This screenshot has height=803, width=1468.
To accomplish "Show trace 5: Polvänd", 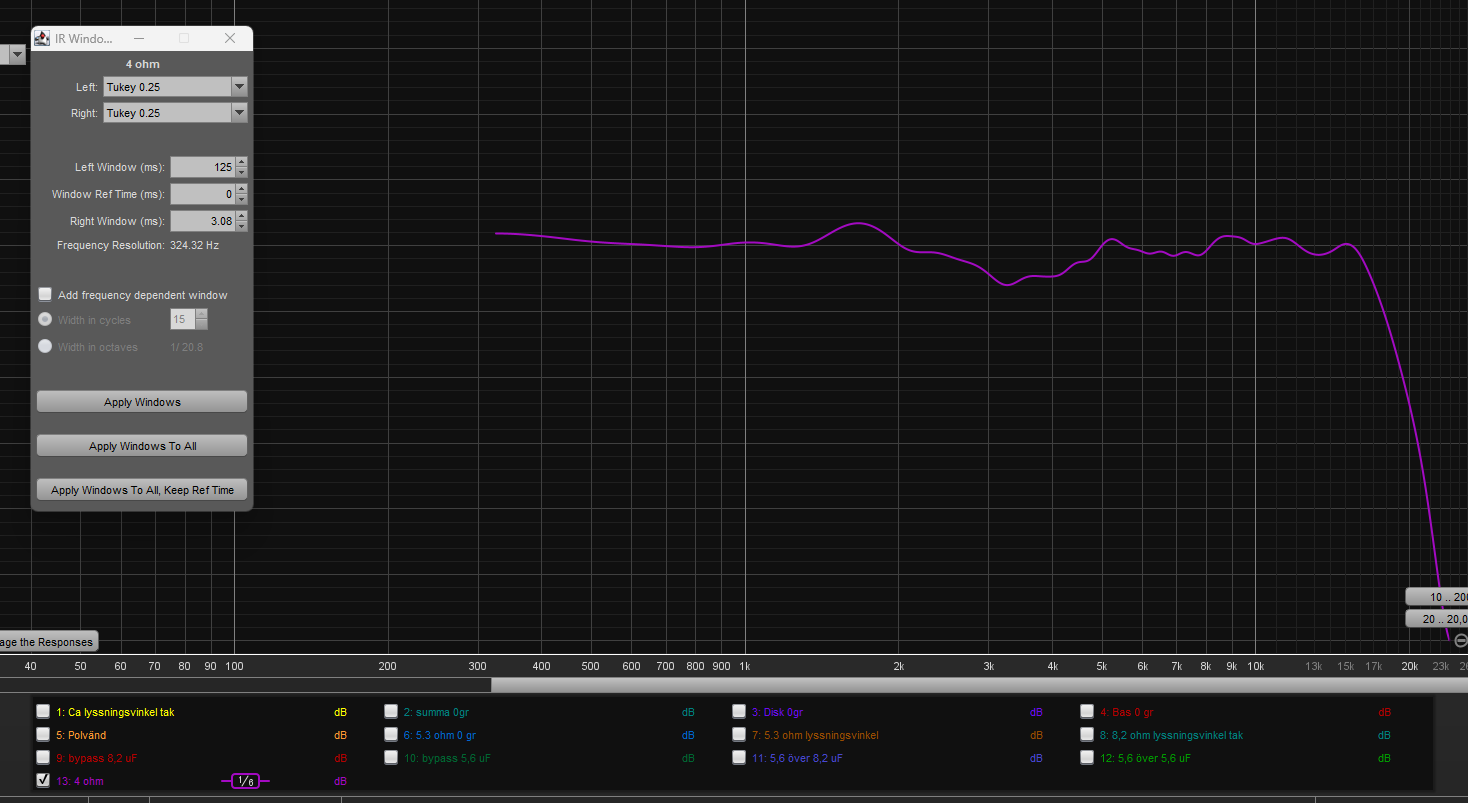I will point(43,734).
